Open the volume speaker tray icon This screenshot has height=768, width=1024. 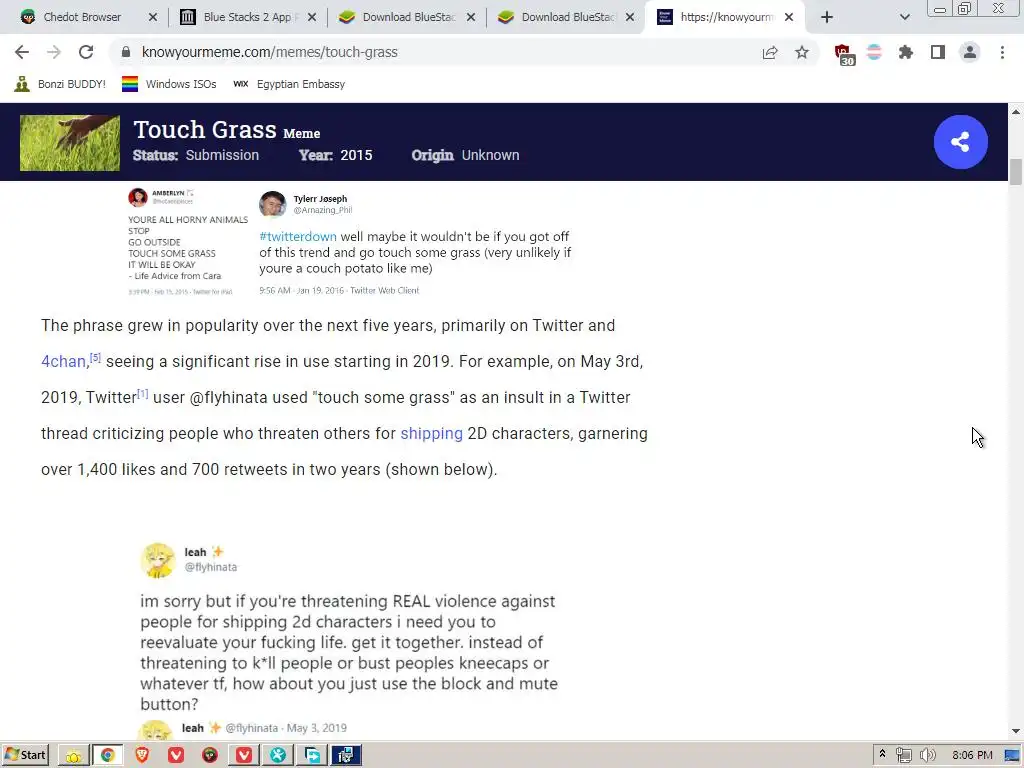pos(927,755)
